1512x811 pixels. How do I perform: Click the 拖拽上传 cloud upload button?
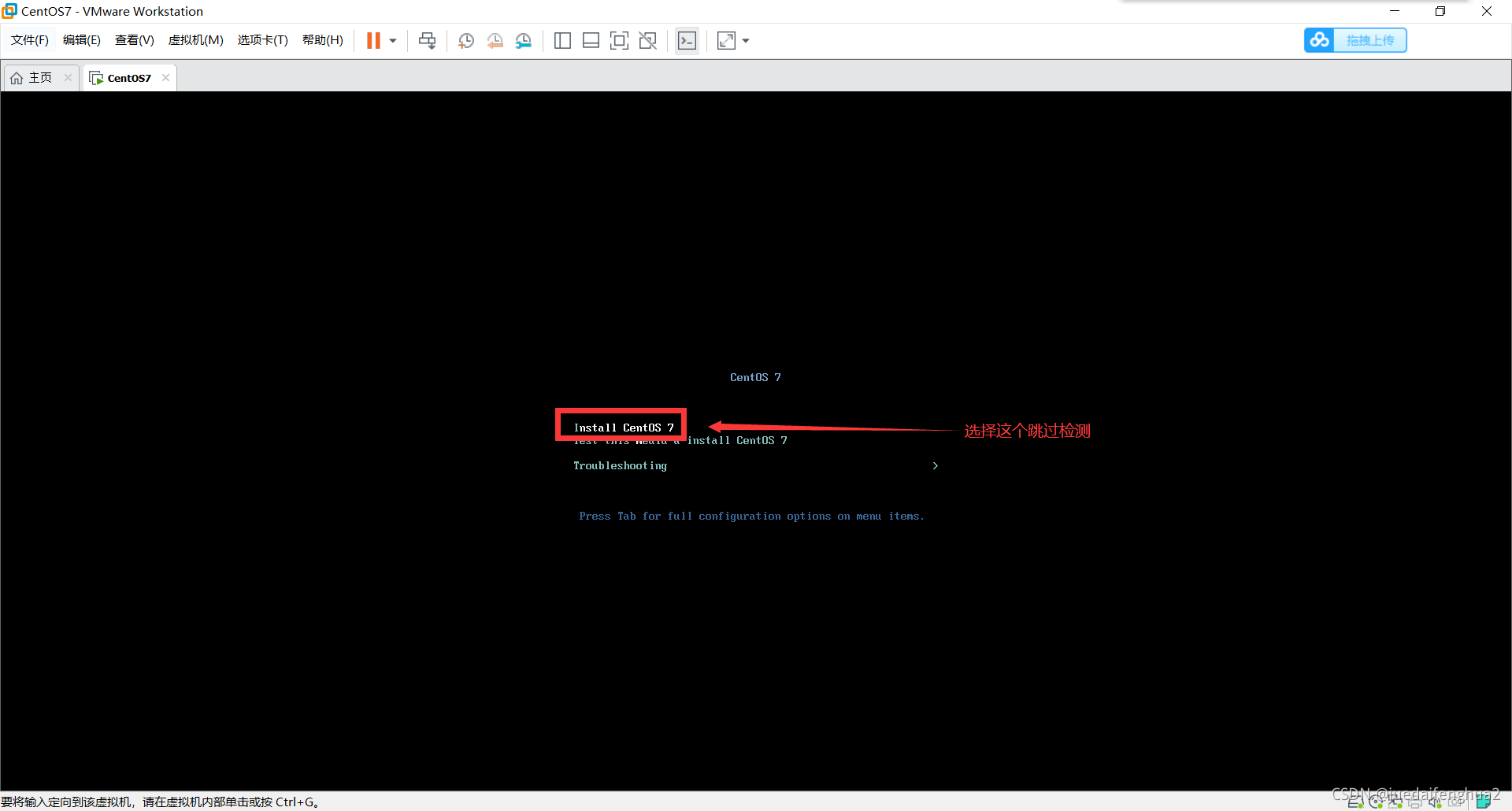click(1355, 40)
